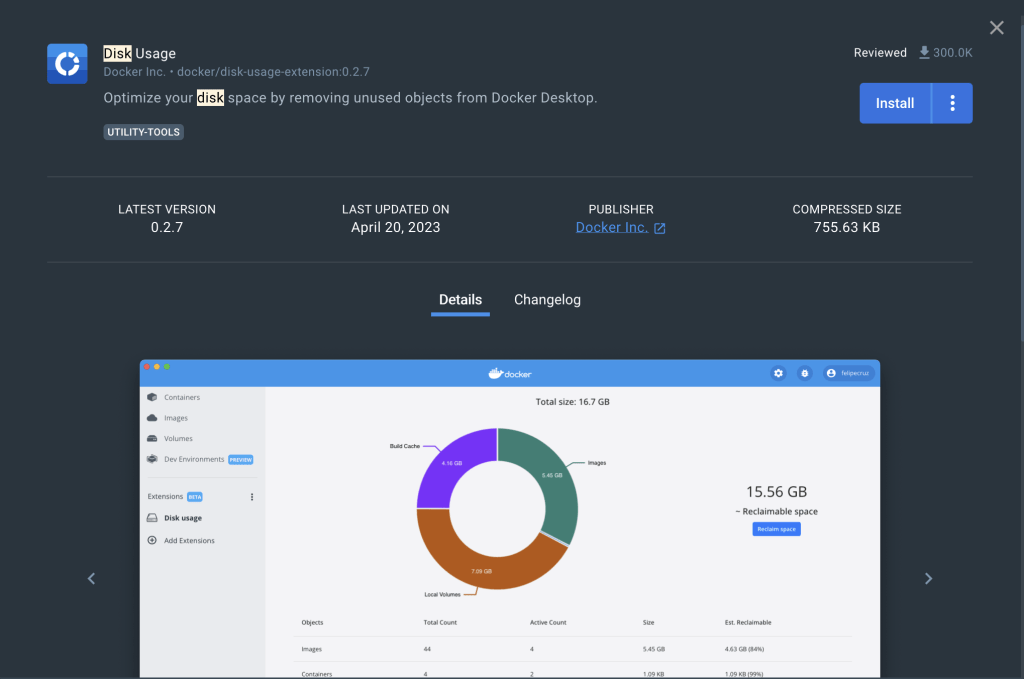
Task: Click the felipecruz user account chip
Action: (x=848, y=373)
